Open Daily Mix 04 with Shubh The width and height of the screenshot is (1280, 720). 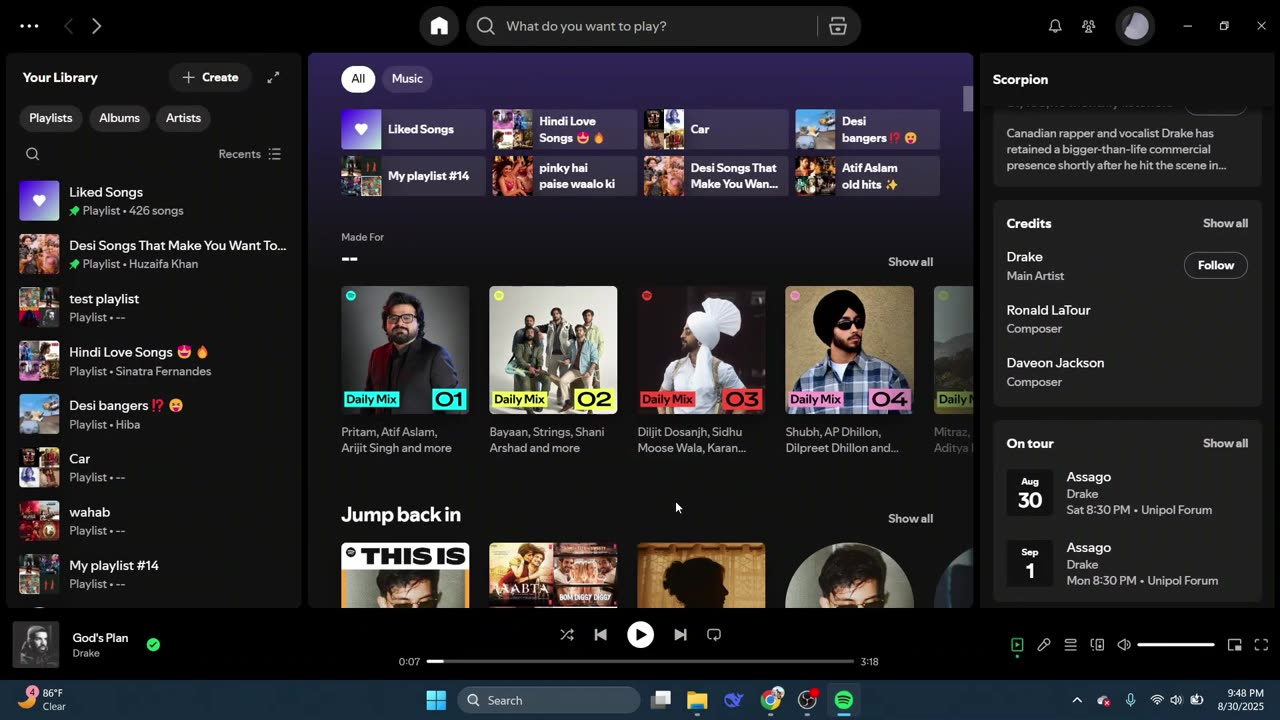pos(849,371)
